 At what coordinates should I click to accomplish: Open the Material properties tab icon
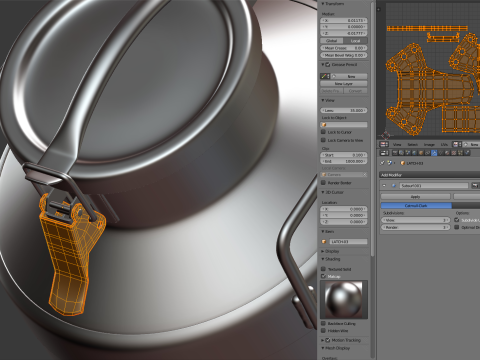pos(447,153)
